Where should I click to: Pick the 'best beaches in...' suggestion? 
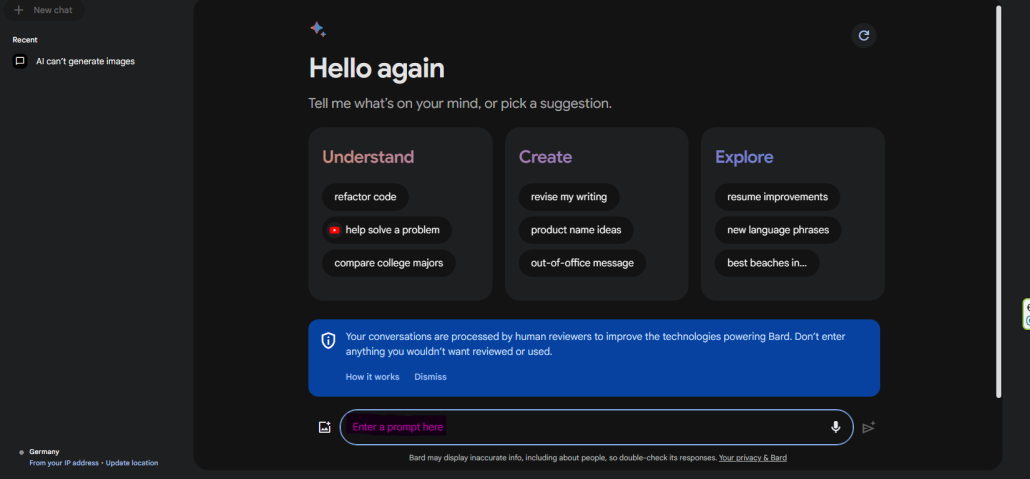[767, 263]
